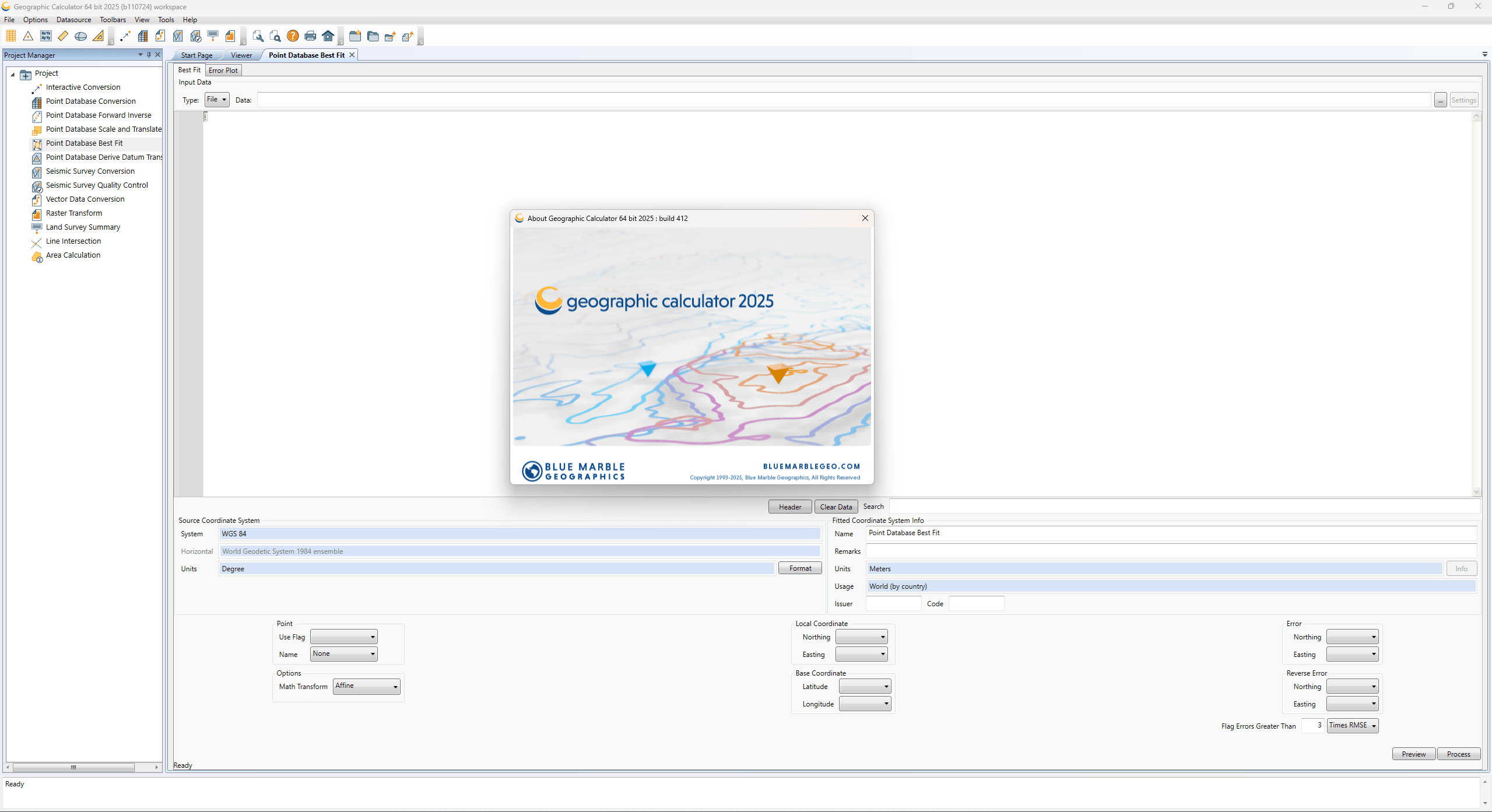Click the Clear Data button

(x=836, y=507)
